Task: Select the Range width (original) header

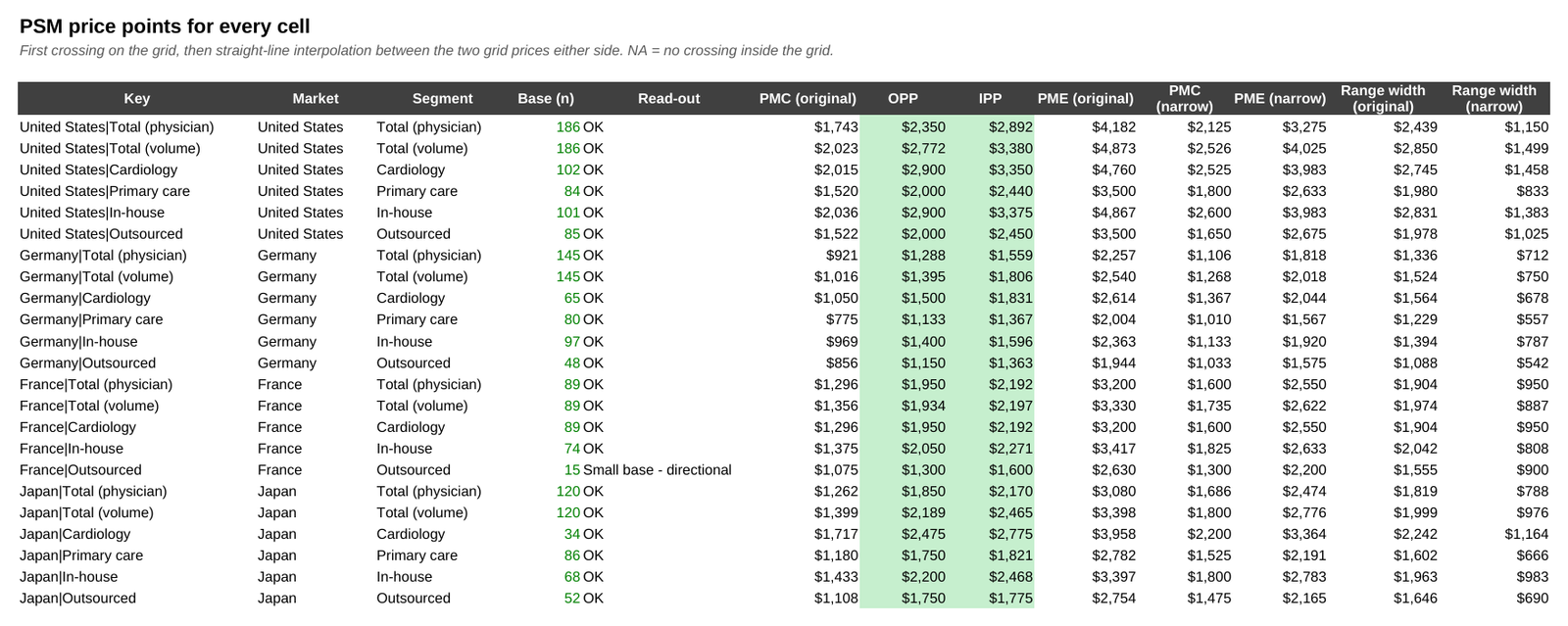Action: (1383, 98)
